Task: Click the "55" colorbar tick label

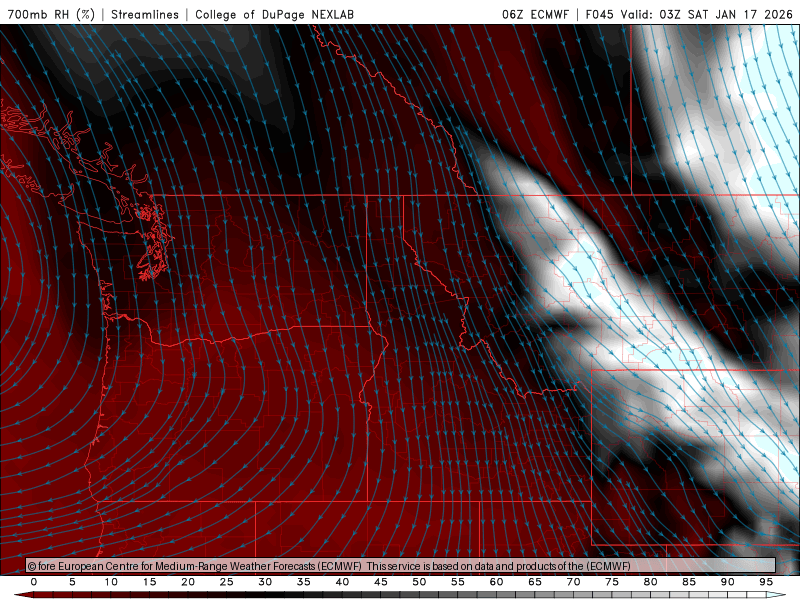Action: (x=458, y=582)
